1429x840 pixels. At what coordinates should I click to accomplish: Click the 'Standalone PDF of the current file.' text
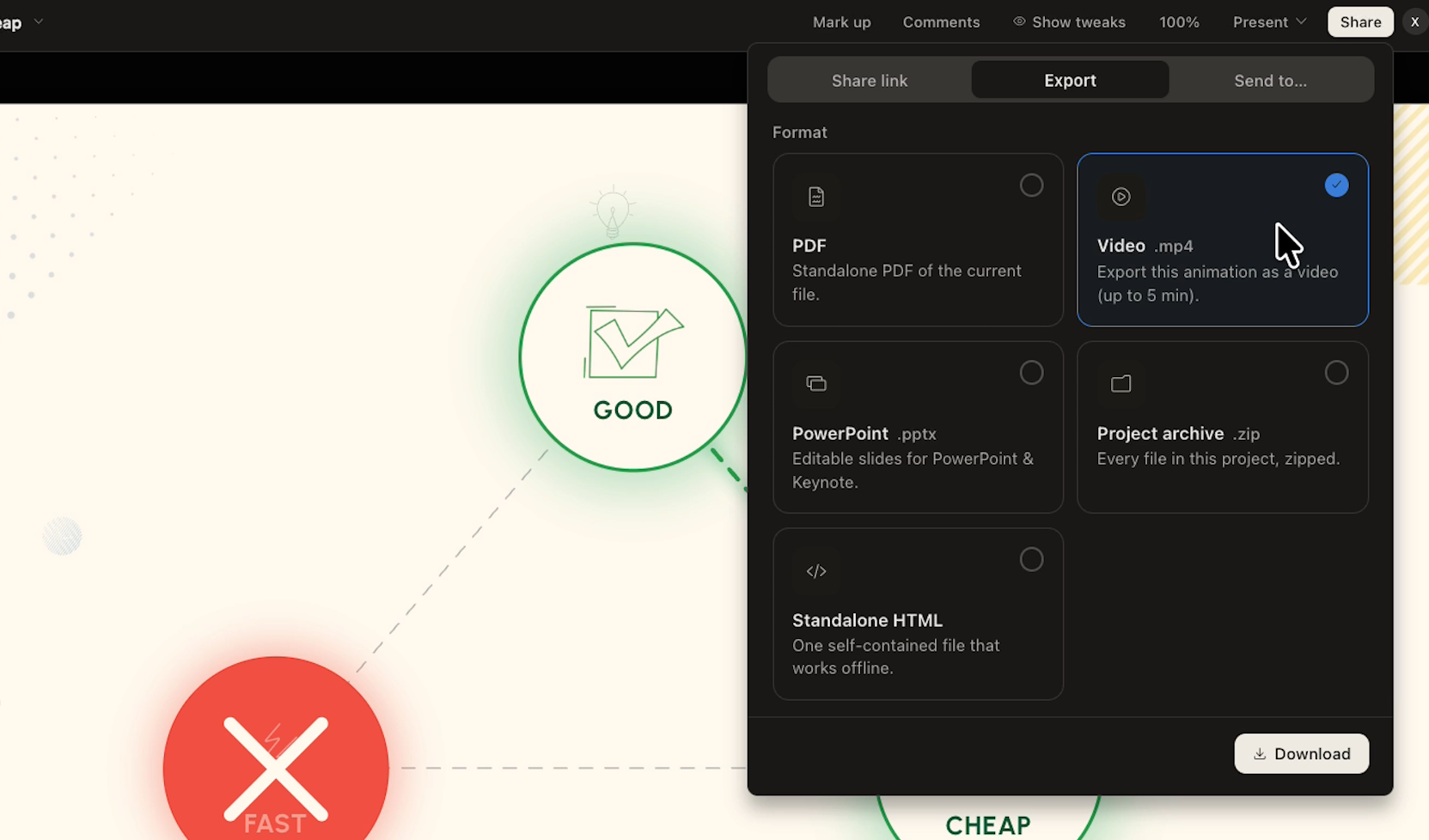coord(907,283)
